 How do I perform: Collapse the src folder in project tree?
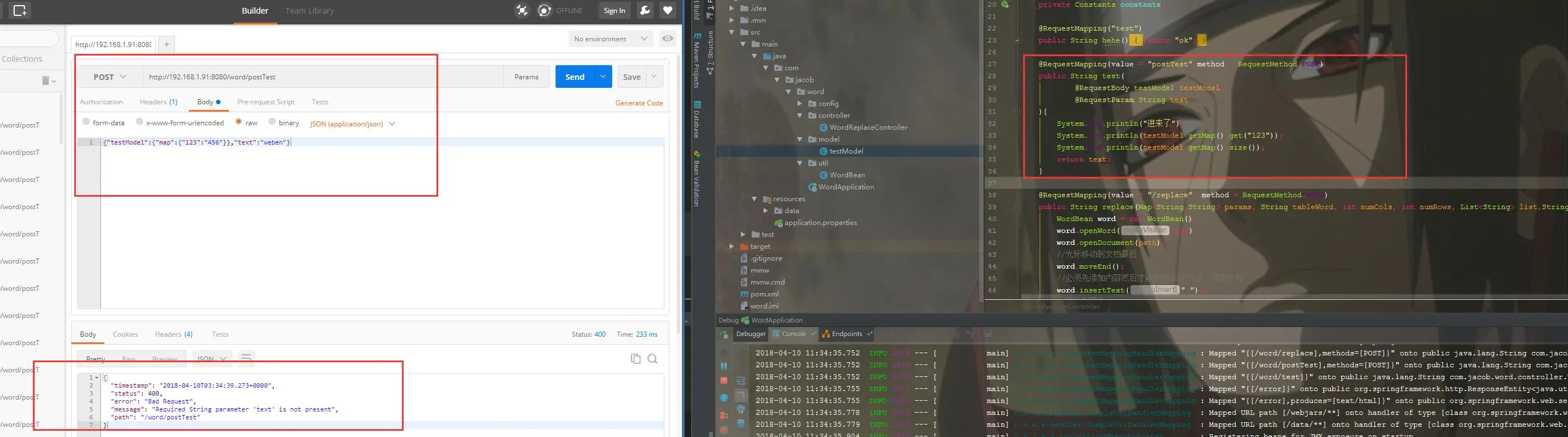click(732, 32)
